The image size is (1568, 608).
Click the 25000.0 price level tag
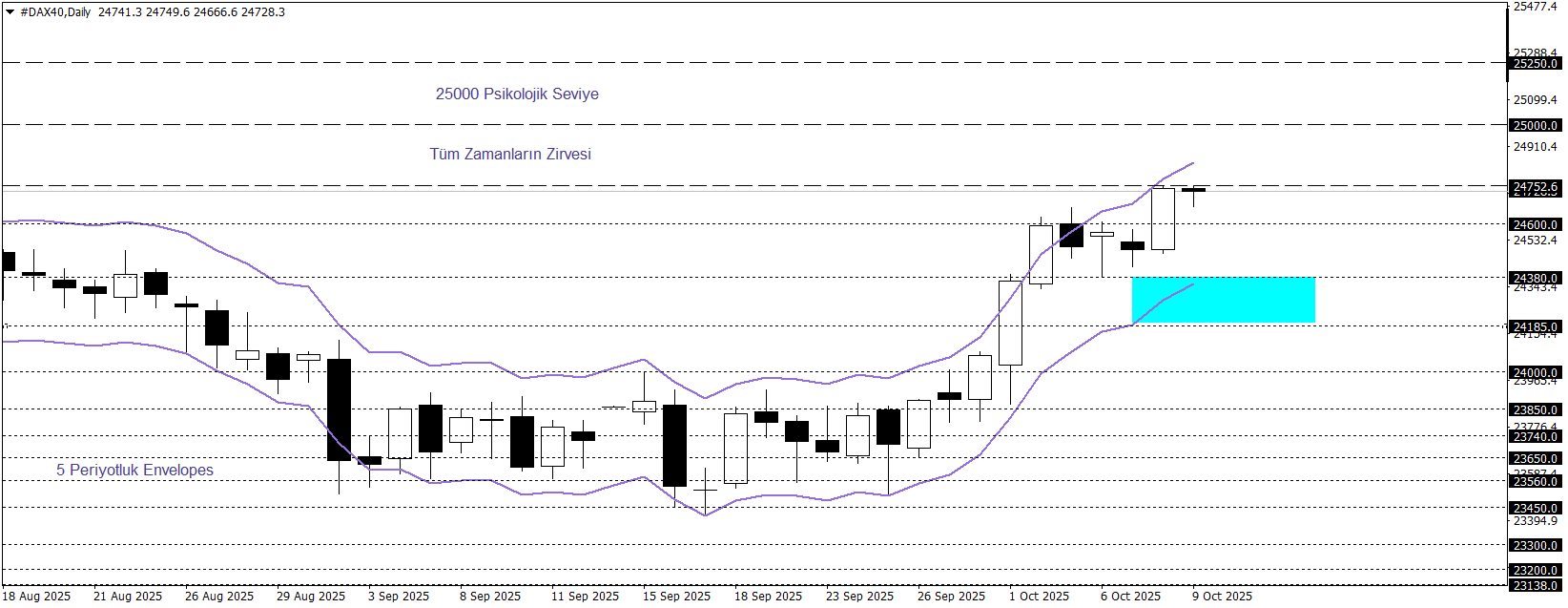[x=1535, y=125]
